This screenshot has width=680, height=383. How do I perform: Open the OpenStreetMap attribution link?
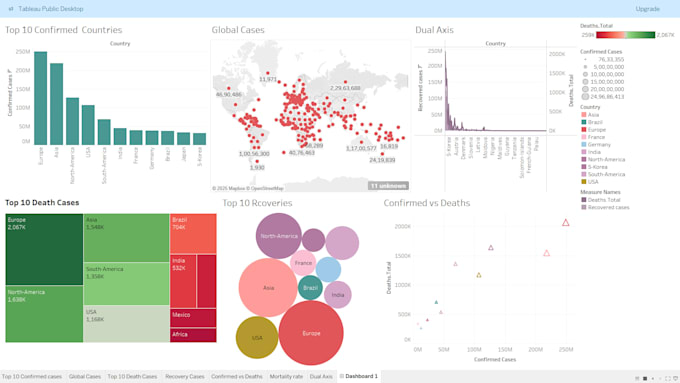[266, 188]
